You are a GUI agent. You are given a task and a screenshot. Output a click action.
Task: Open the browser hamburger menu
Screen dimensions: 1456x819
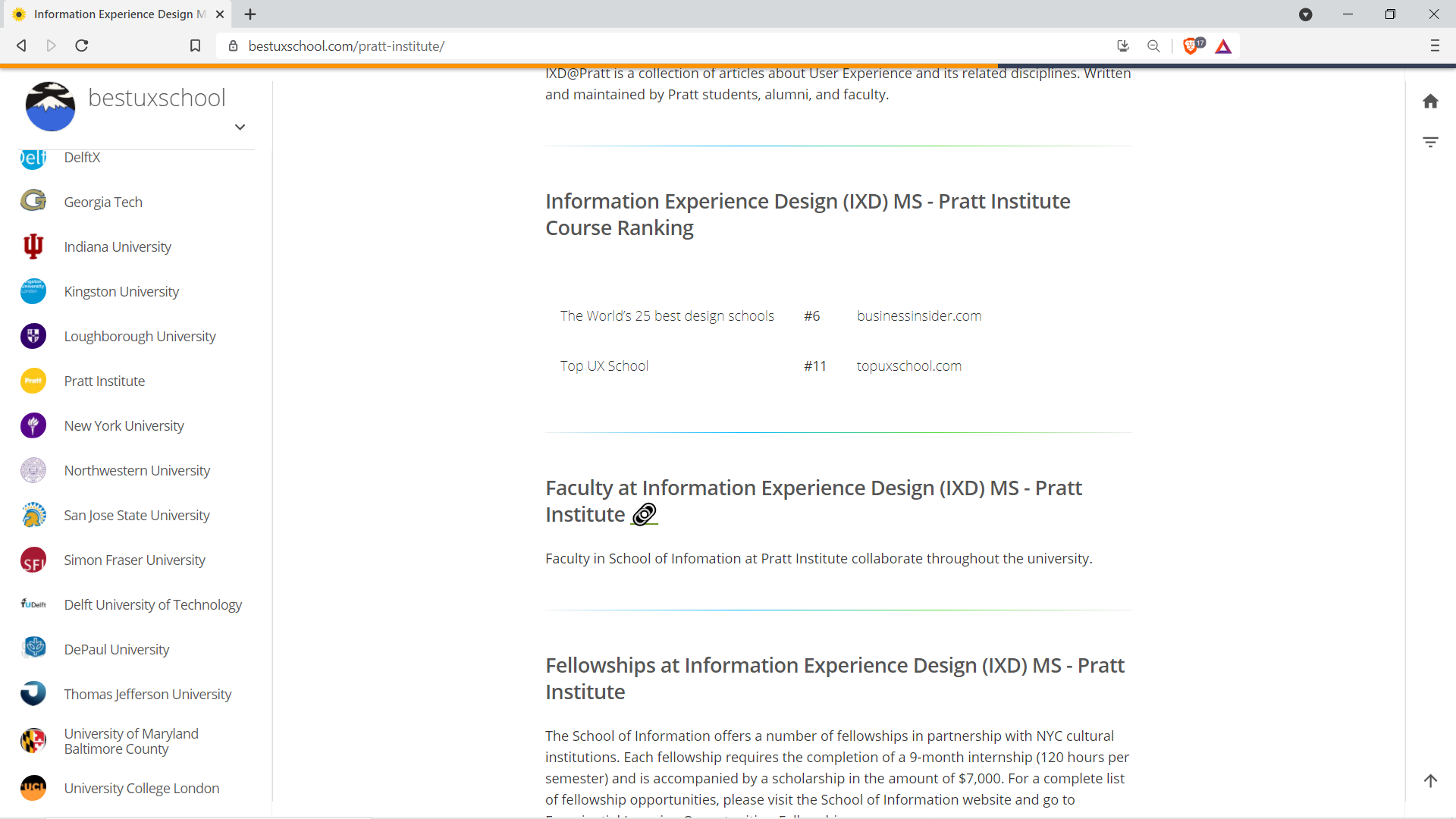tap(1435, 46)
